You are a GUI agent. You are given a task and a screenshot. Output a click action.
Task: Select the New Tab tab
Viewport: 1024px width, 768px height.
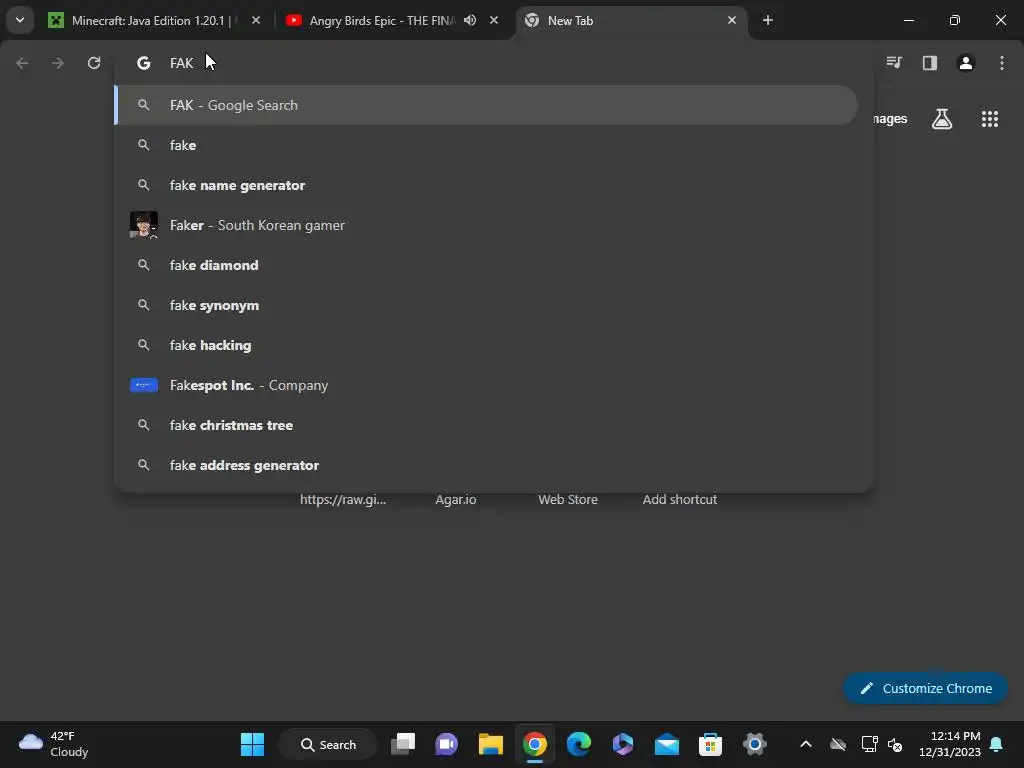pos(630,20)
